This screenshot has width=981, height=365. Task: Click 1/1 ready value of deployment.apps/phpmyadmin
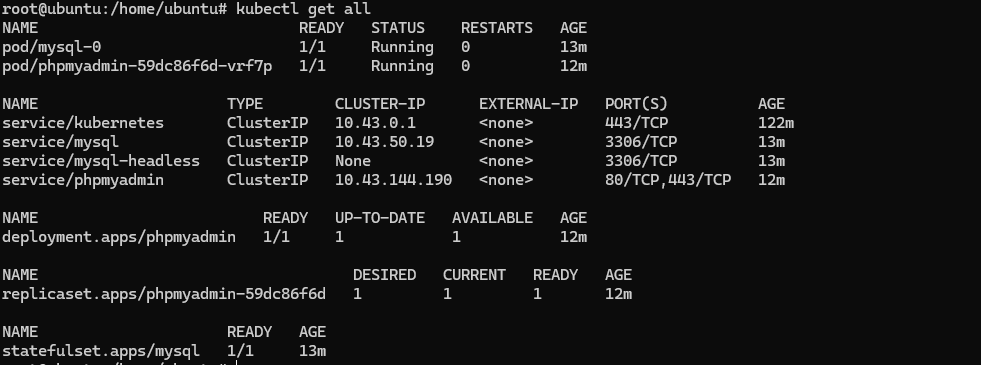click(277, 237)
